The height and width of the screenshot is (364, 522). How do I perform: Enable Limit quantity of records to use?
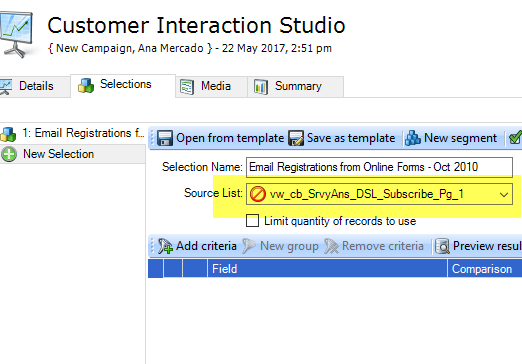[x=252, y=221]
